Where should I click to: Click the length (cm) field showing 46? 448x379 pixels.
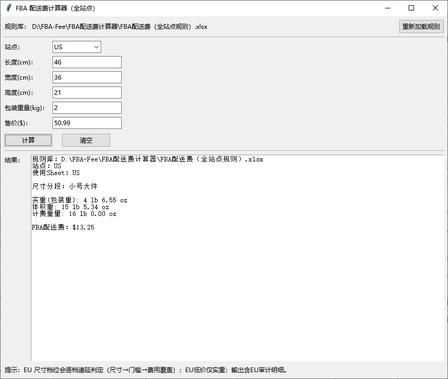(x=87, y=62)
